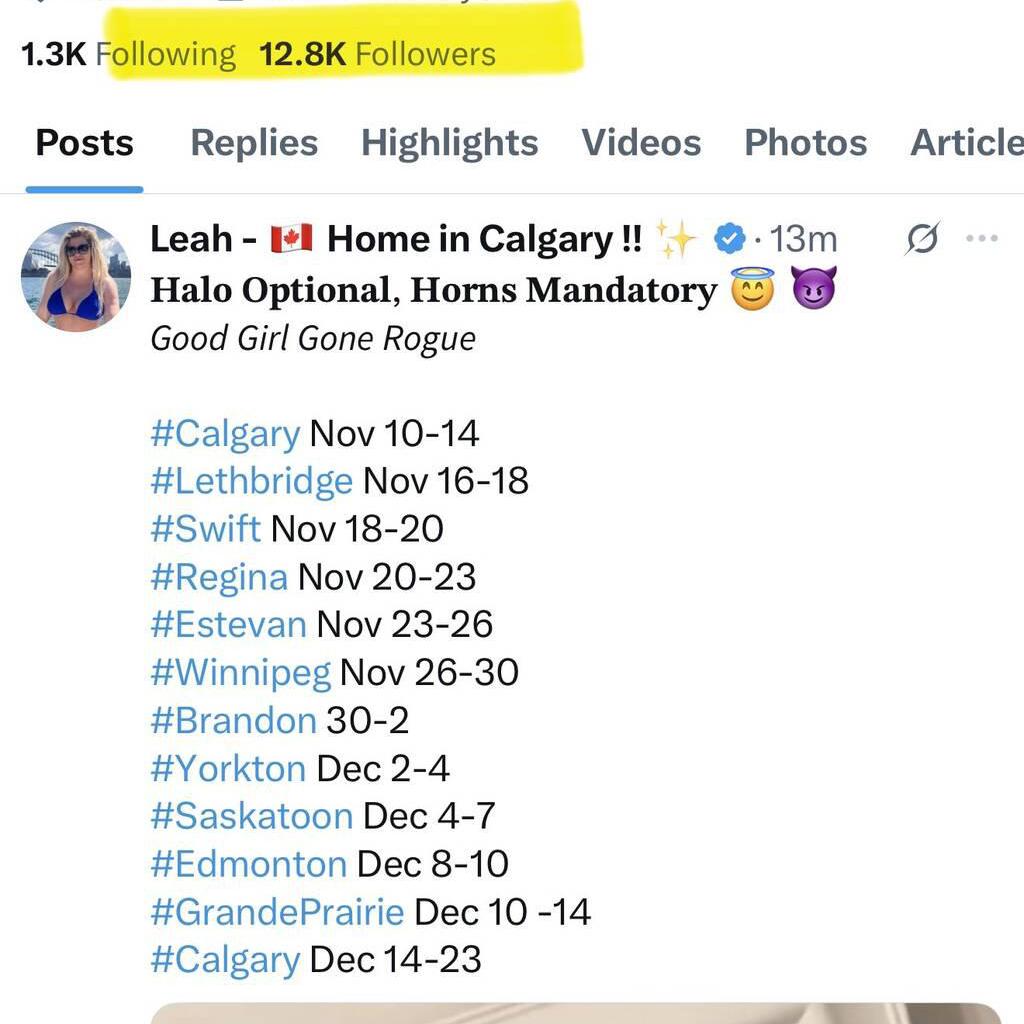Select the Posts tab
The width and height of the screenshot is (1024, 1024).
point(84,142)
